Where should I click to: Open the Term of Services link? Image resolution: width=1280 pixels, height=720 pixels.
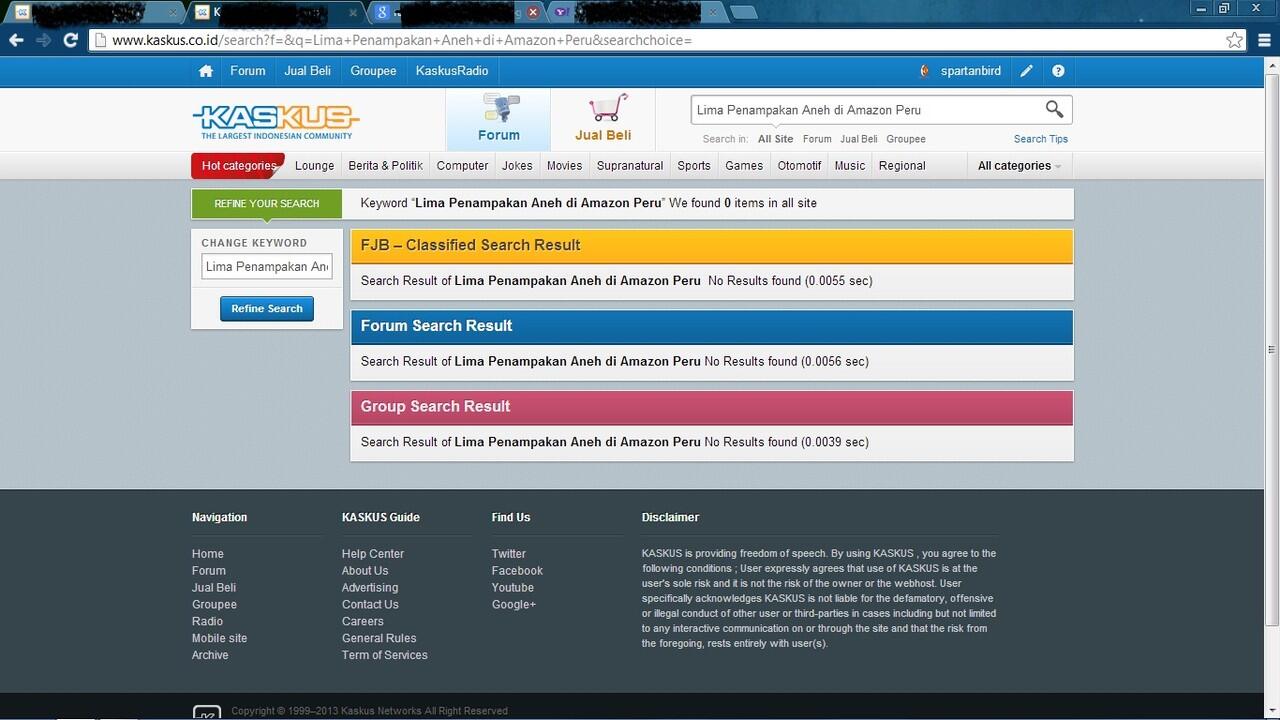click(x=385, y=656)
